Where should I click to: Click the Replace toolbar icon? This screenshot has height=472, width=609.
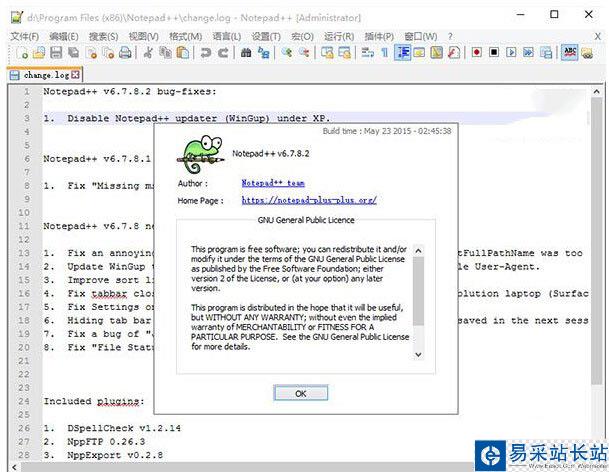pos(263,52)
